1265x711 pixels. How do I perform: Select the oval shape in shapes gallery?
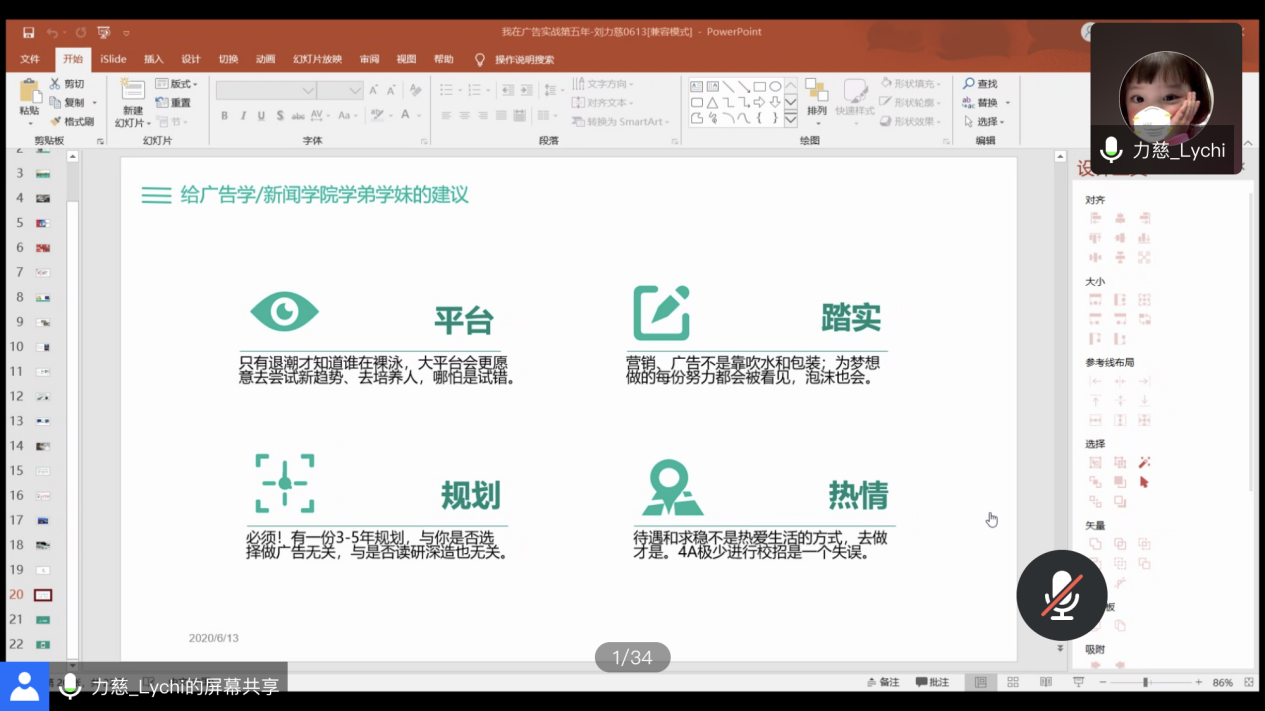pos(775,87)
